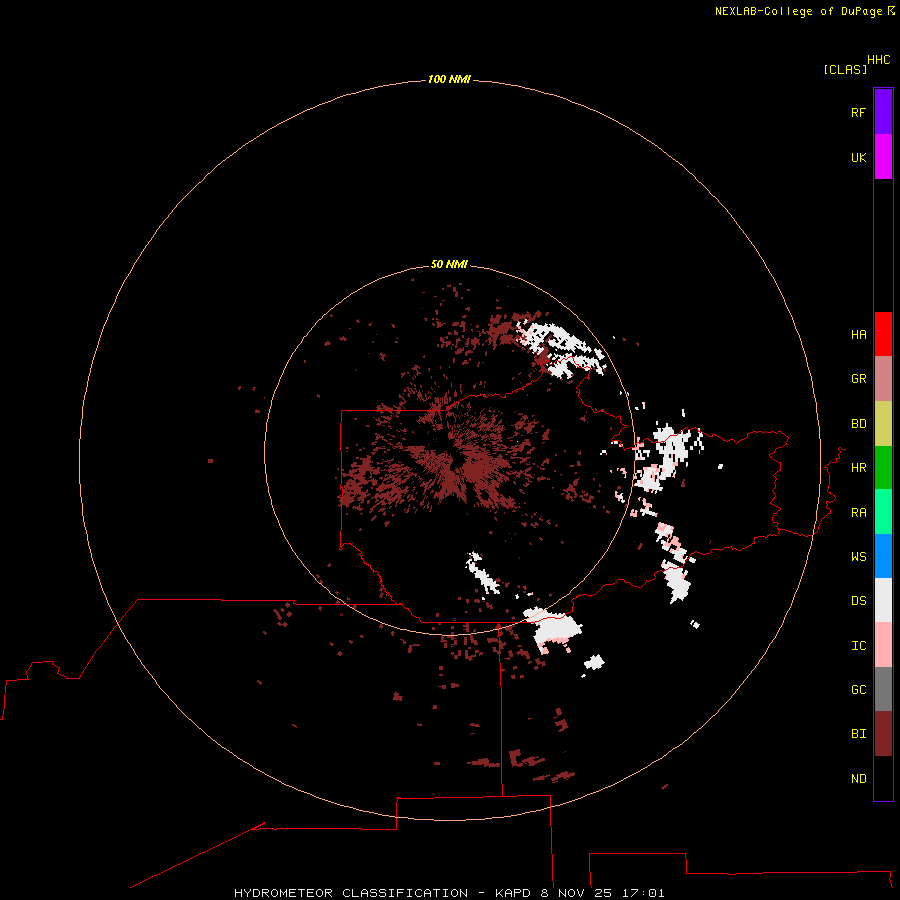Click the RF legend label

coord(859,112)
